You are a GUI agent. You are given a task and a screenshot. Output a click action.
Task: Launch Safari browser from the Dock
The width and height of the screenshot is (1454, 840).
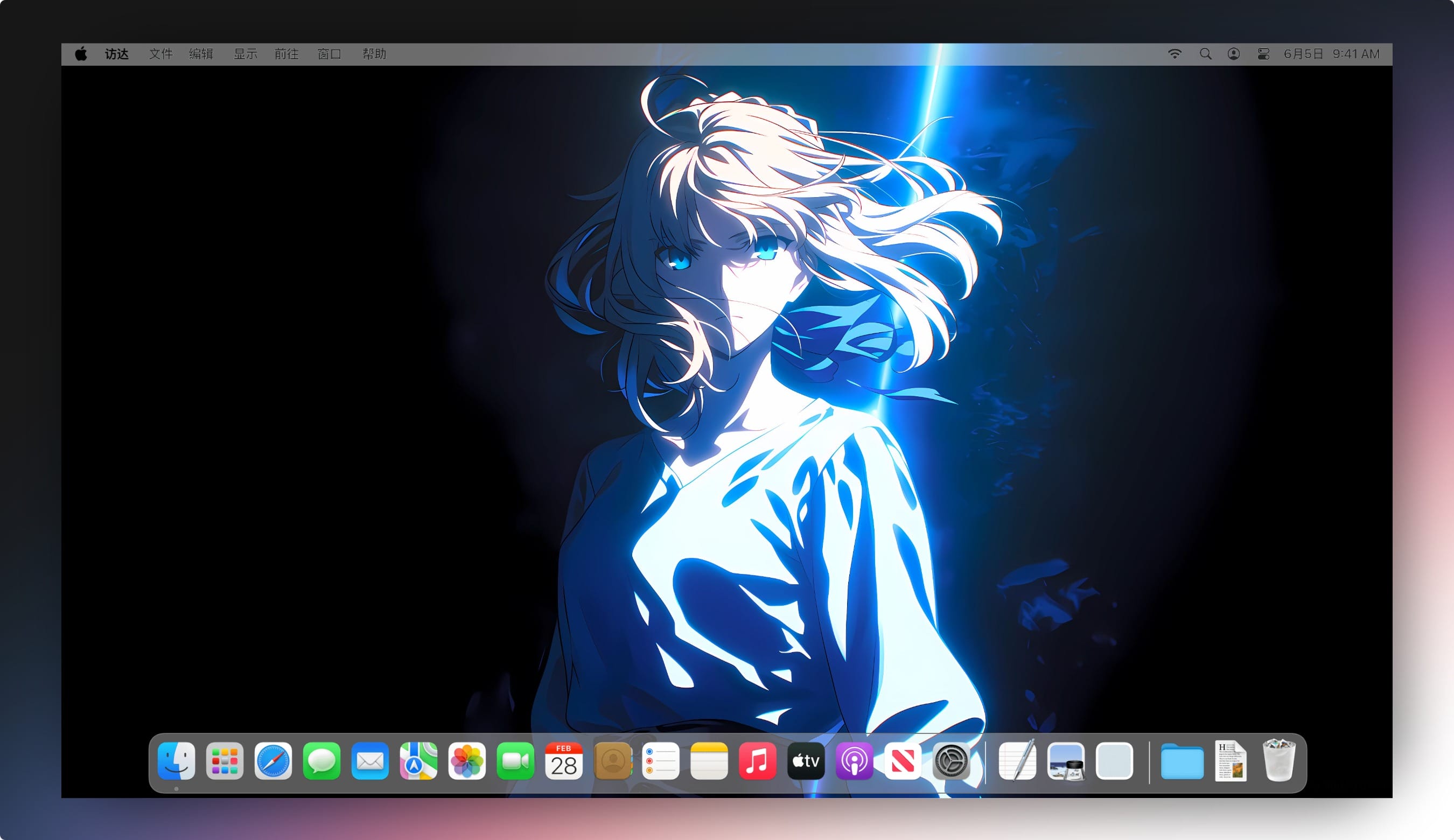click(x=273, y=761)
